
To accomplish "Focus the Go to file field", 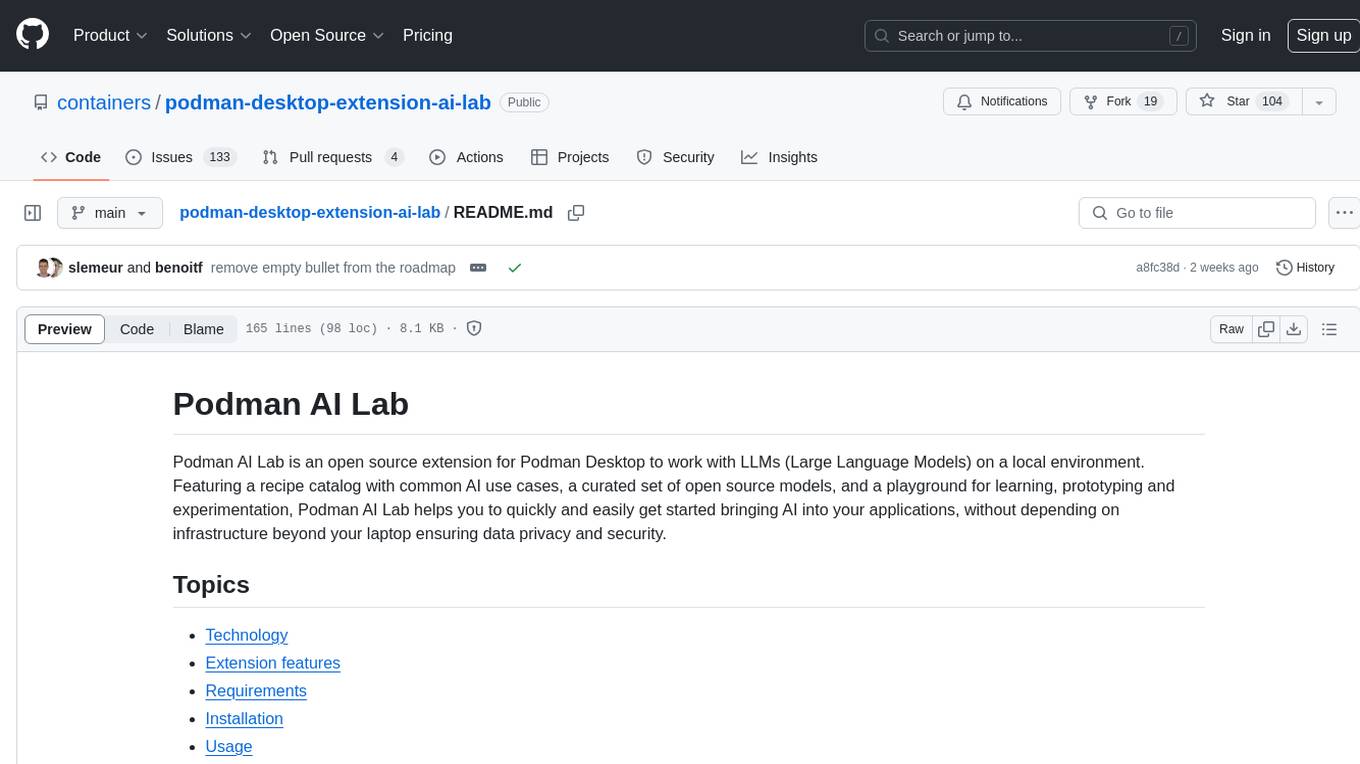I will tap(1197, 213).
